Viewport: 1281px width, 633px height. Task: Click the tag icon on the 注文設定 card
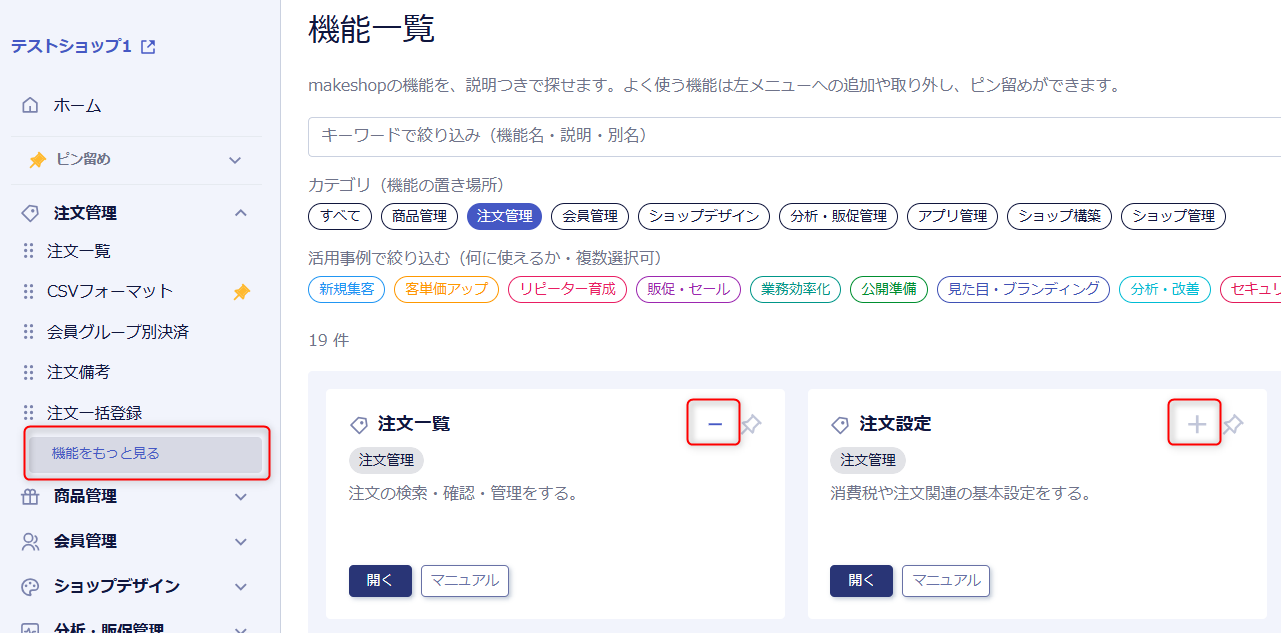(841, 425)
